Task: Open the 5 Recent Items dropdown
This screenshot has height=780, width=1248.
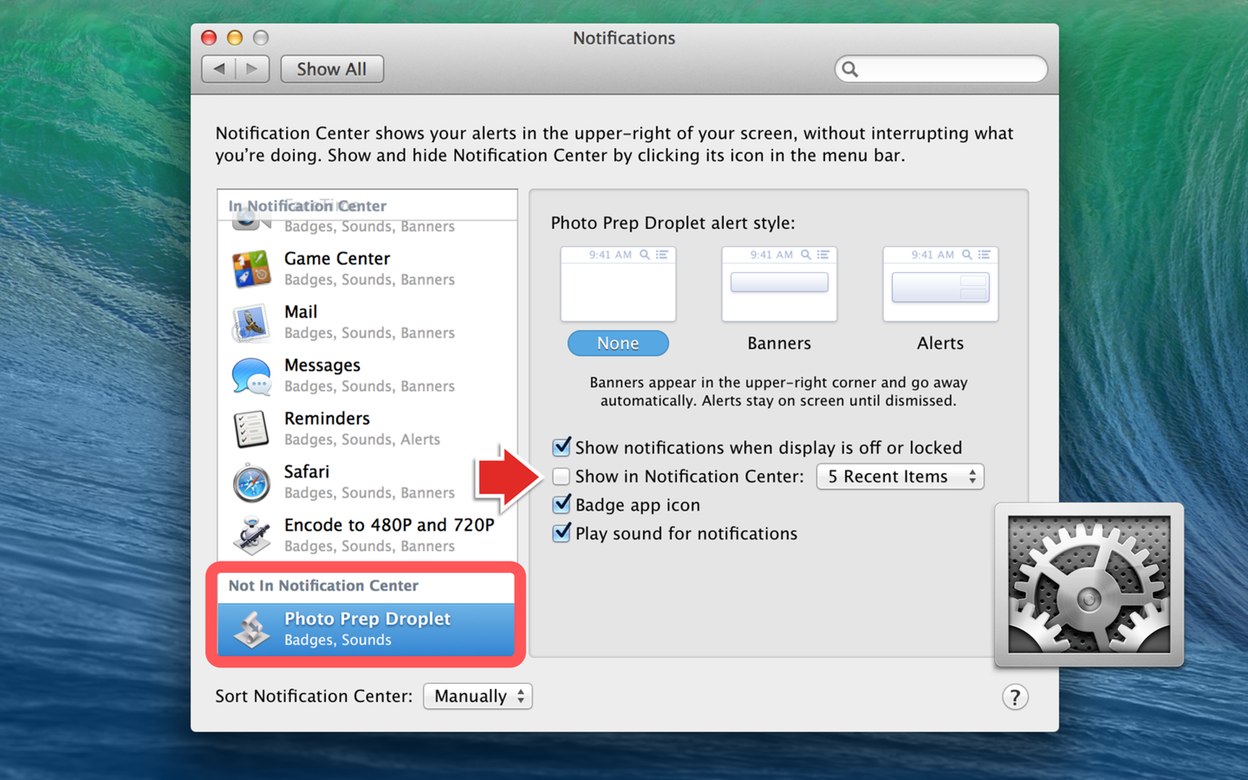Action: (x=900, y=477)
